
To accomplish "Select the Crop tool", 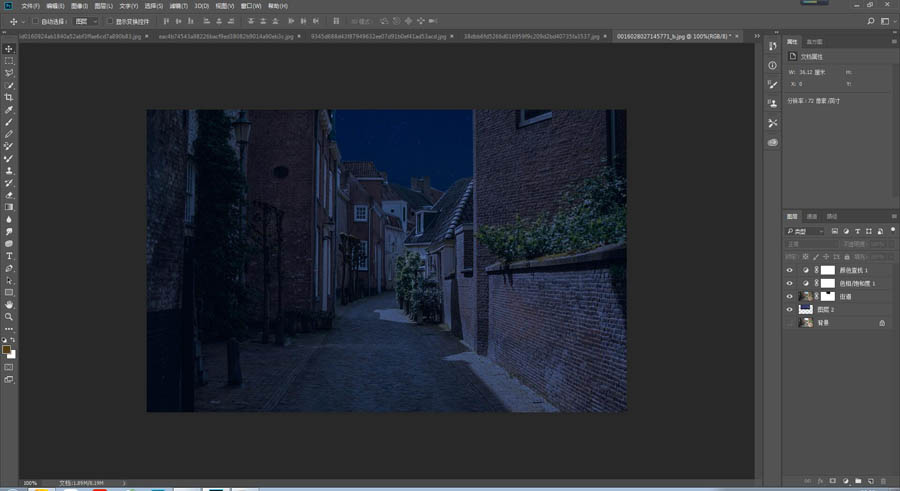I will tap(9, 98).
